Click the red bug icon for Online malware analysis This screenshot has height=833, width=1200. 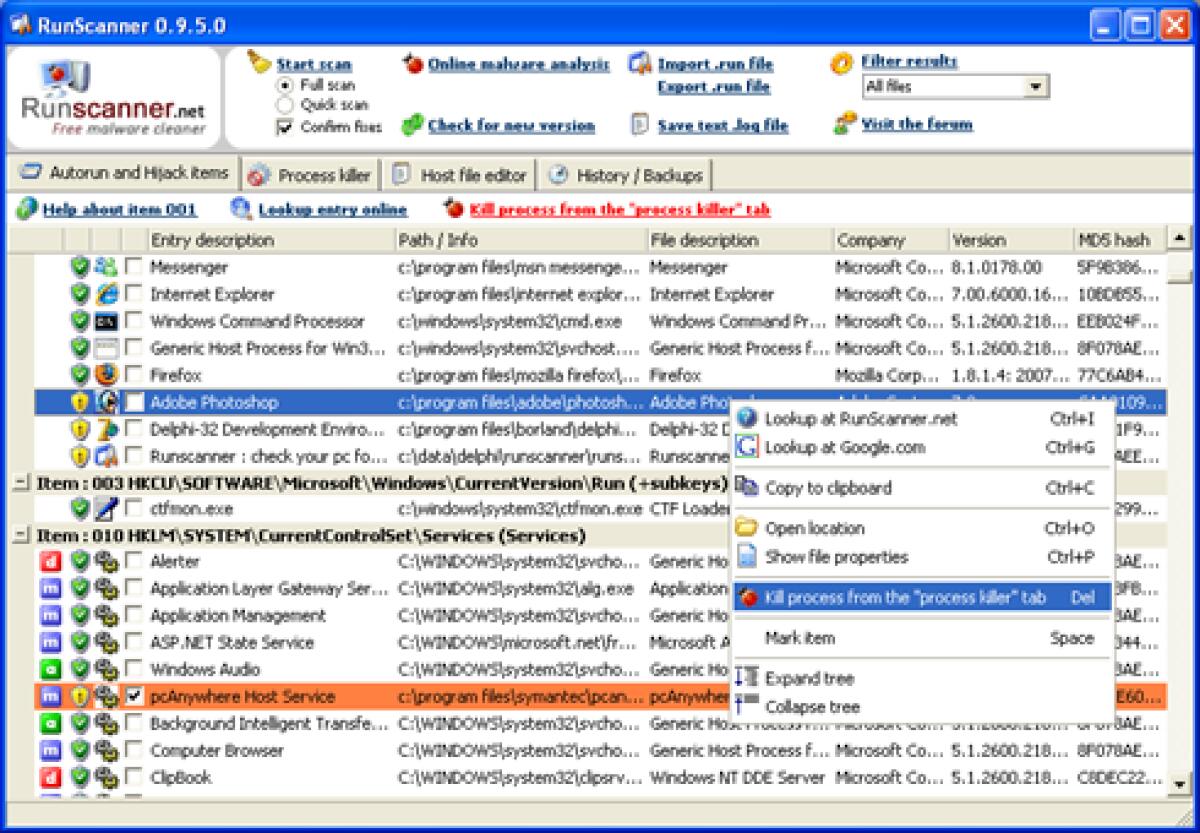point(413,64)
